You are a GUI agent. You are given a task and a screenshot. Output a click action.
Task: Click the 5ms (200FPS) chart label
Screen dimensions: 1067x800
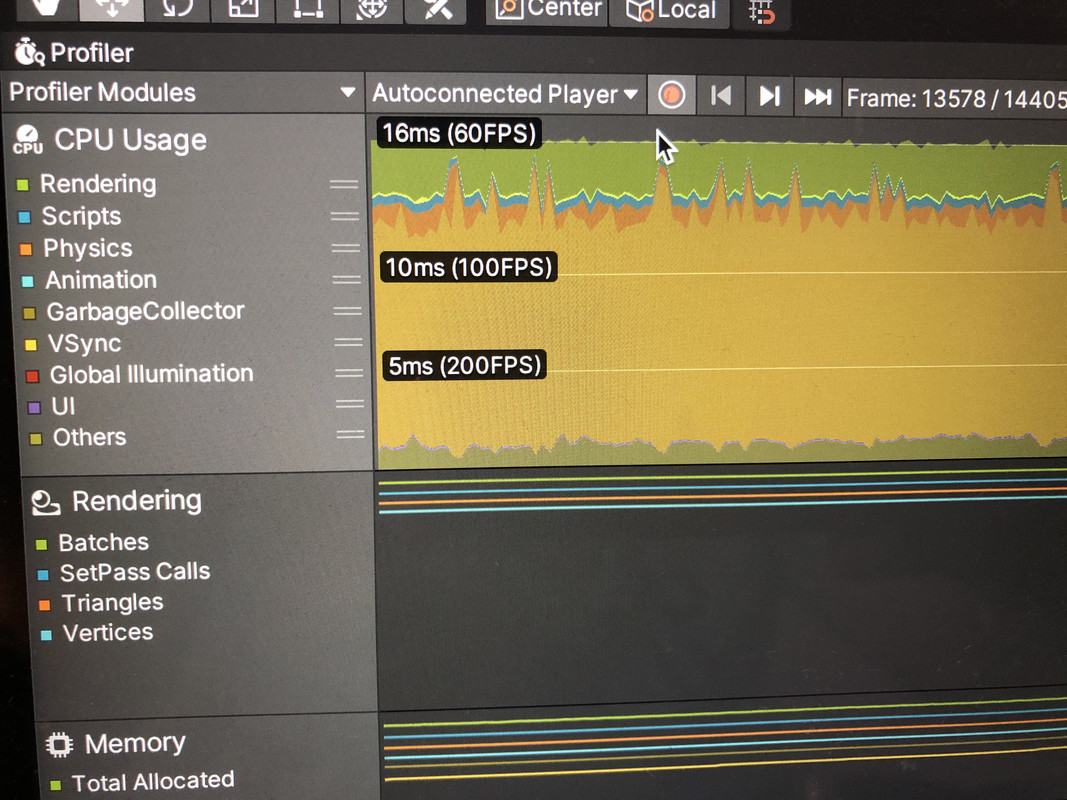pyautogui.click(x=465, y=365)
